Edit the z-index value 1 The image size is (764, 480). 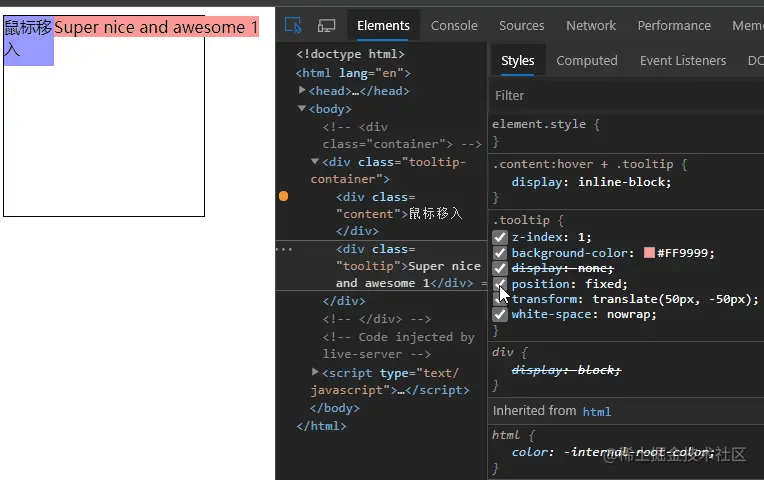click(x=581, y=237)
